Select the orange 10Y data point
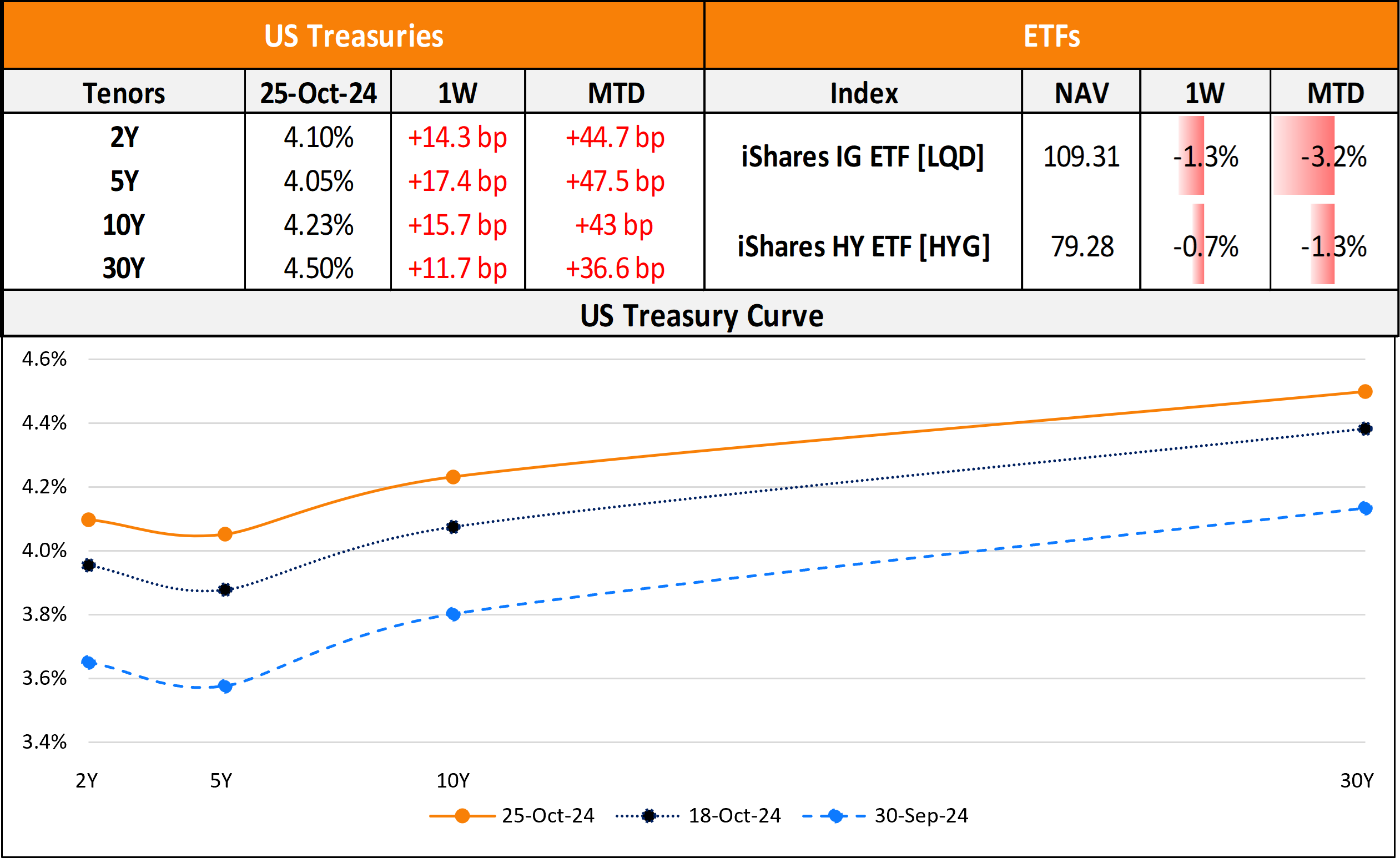Screen dimensions: 1400x858 [453, 477]
